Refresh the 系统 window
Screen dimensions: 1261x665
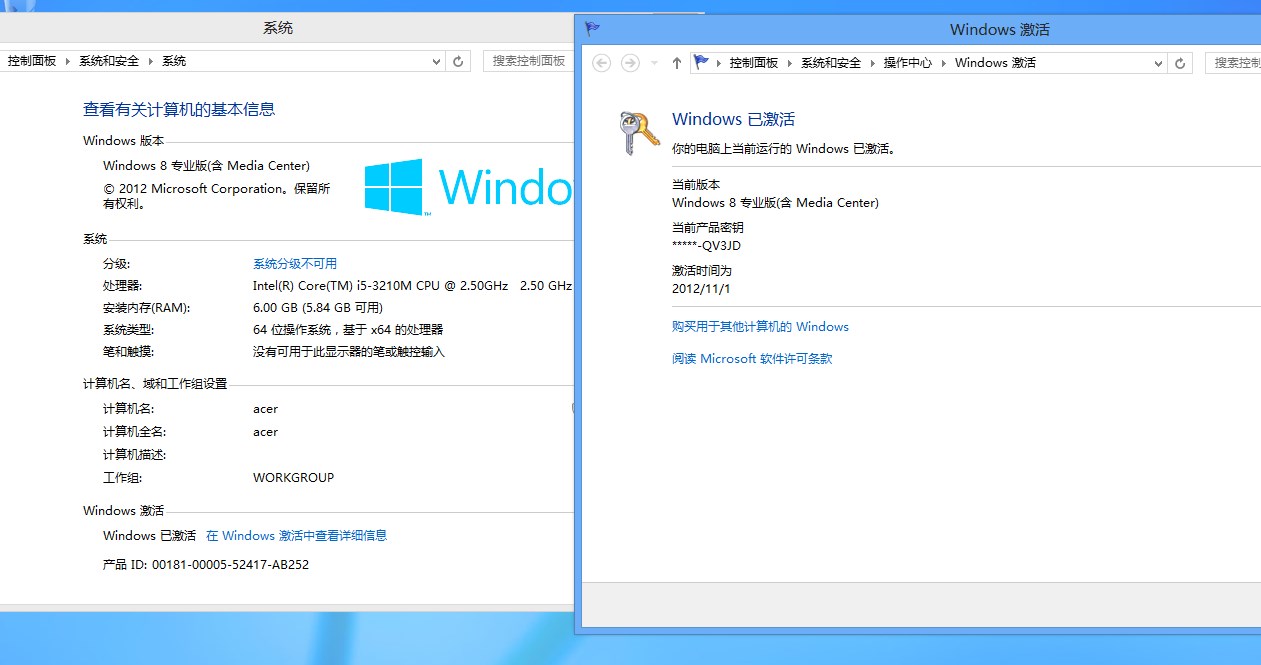tap(458, 61)
